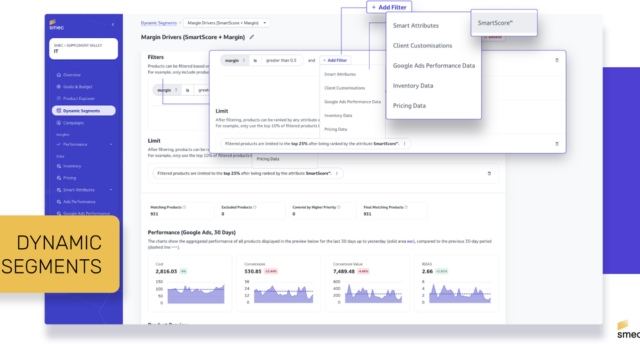Choose Pricing Data in the large menu
Screen dimensions: 640x360
pos(409,106)
